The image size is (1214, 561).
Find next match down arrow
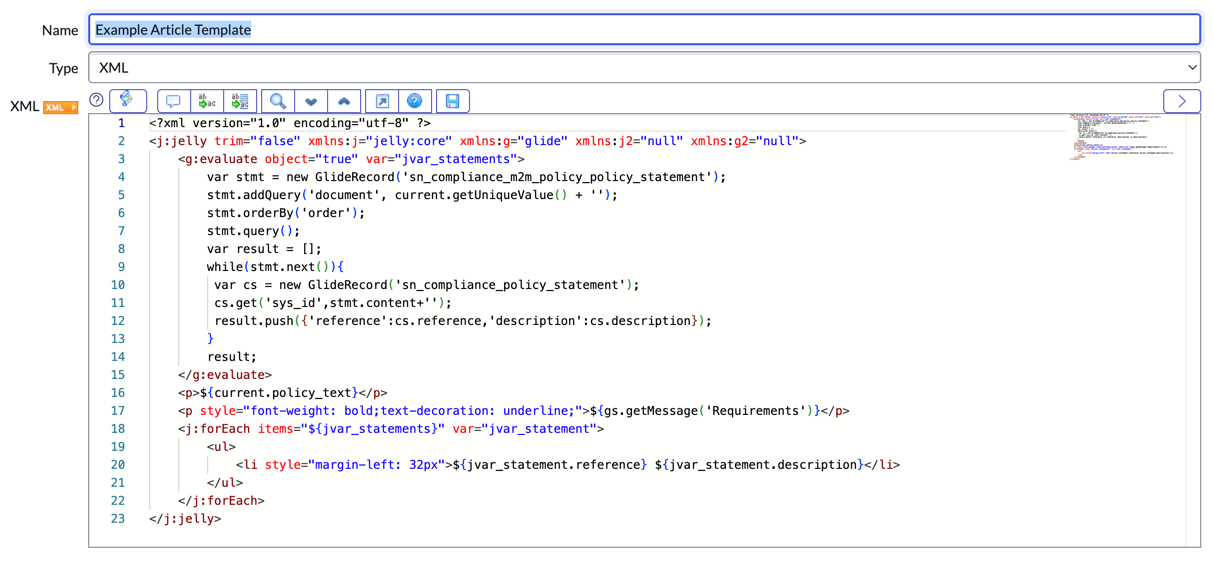click(311, 101)
